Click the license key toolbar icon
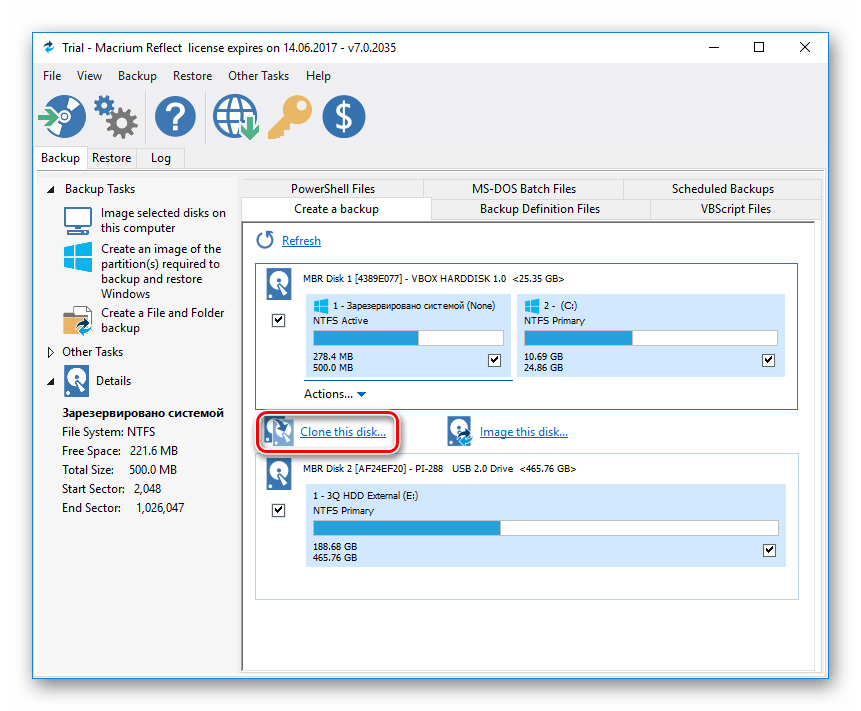The height and width of the screenshot is (711, 861). click(x=292, y=117)
